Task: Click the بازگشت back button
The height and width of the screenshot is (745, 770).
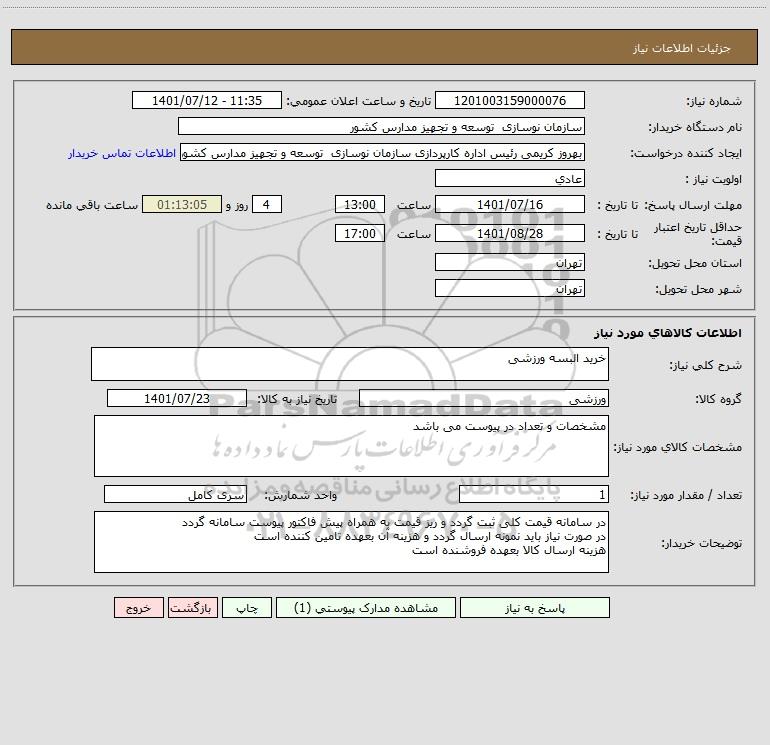Action: tap(192, 607)
